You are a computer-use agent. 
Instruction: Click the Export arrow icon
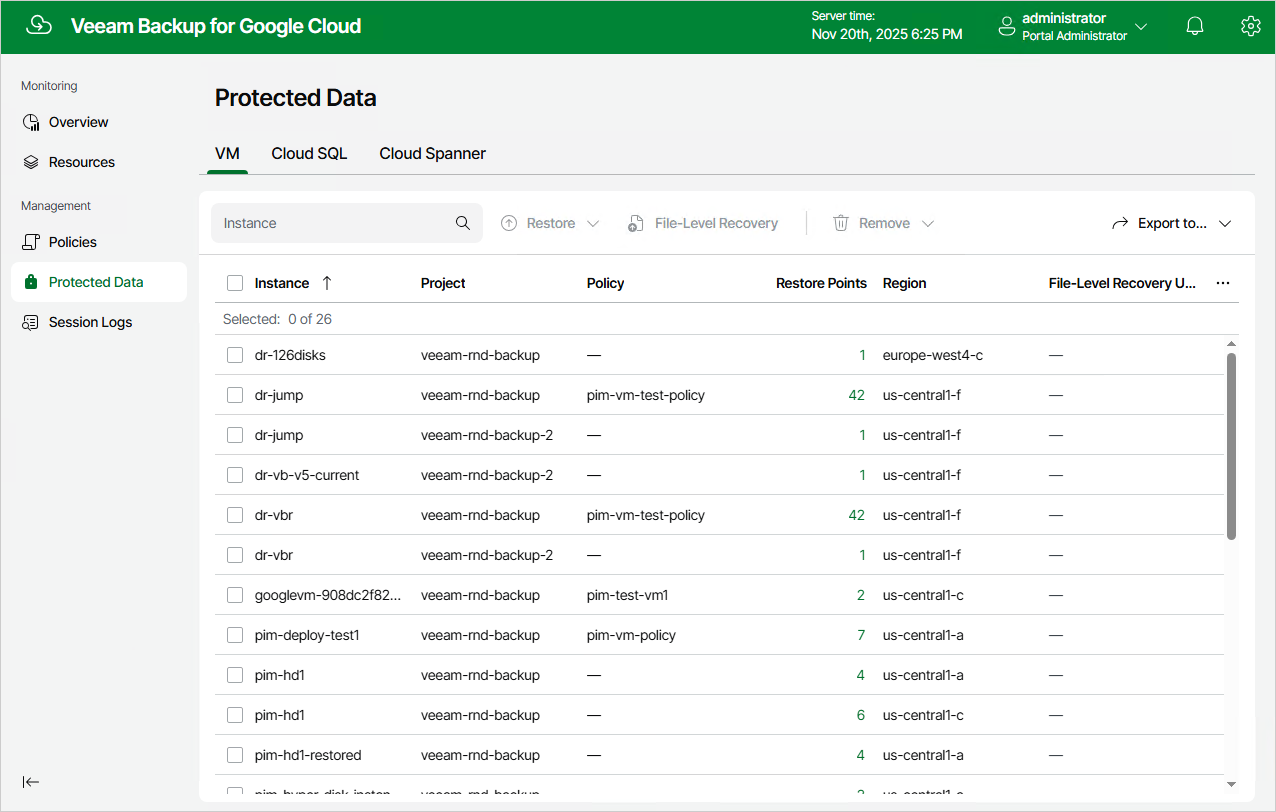coord(1120,223)
